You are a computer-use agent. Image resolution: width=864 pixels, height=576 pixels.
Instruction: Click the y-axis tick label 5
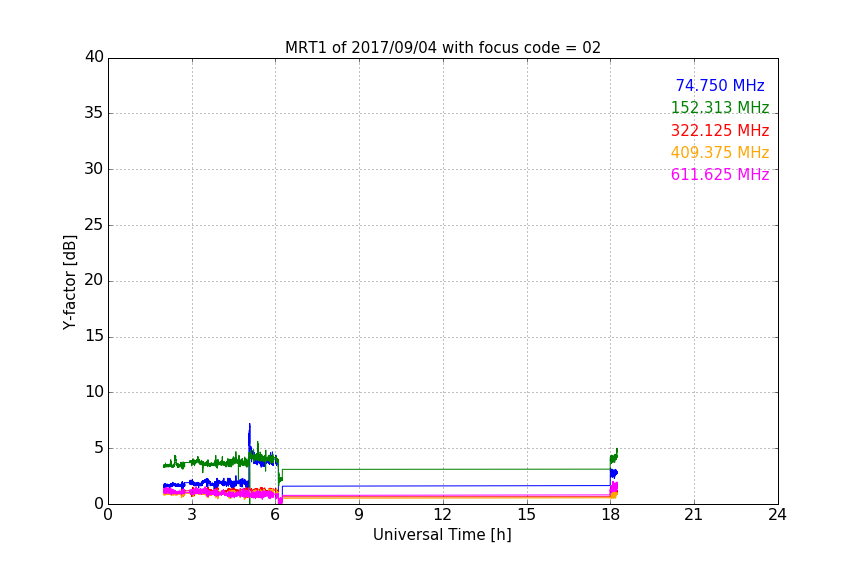[99, 448]
